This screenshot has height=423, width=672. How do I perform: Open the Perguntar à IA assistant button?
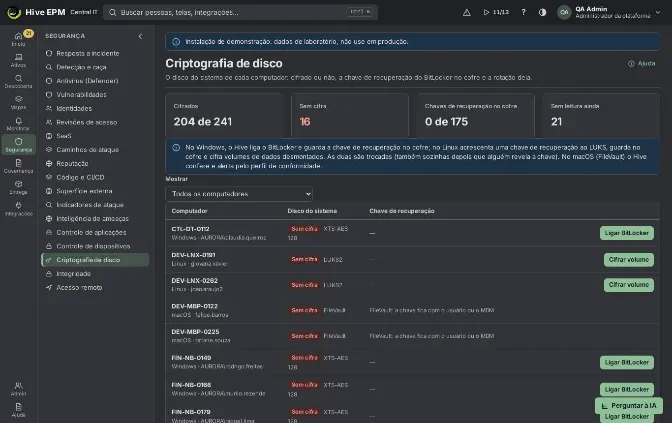click(x=629, y=405)
